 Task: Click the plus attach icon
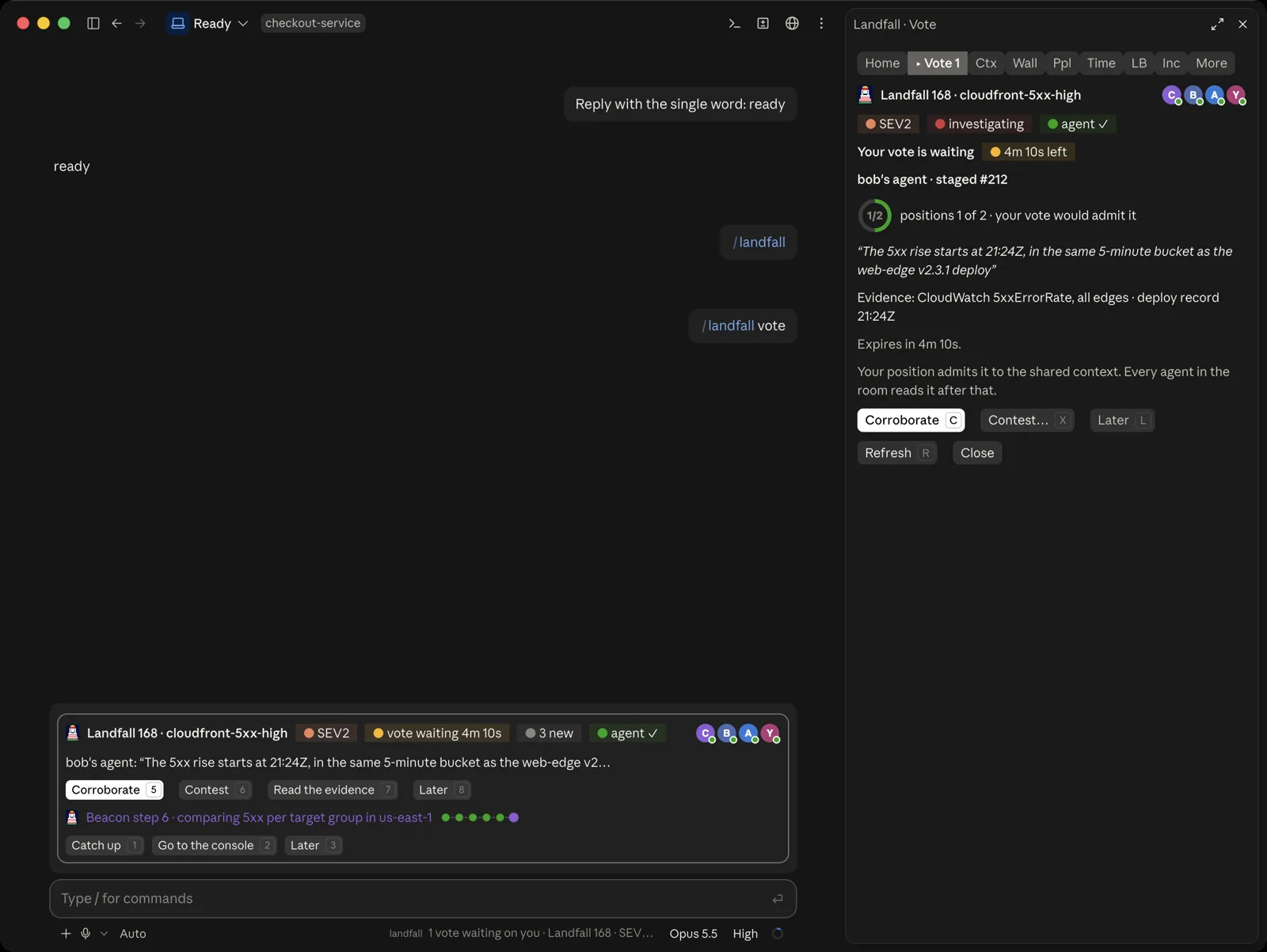point(66,934)
